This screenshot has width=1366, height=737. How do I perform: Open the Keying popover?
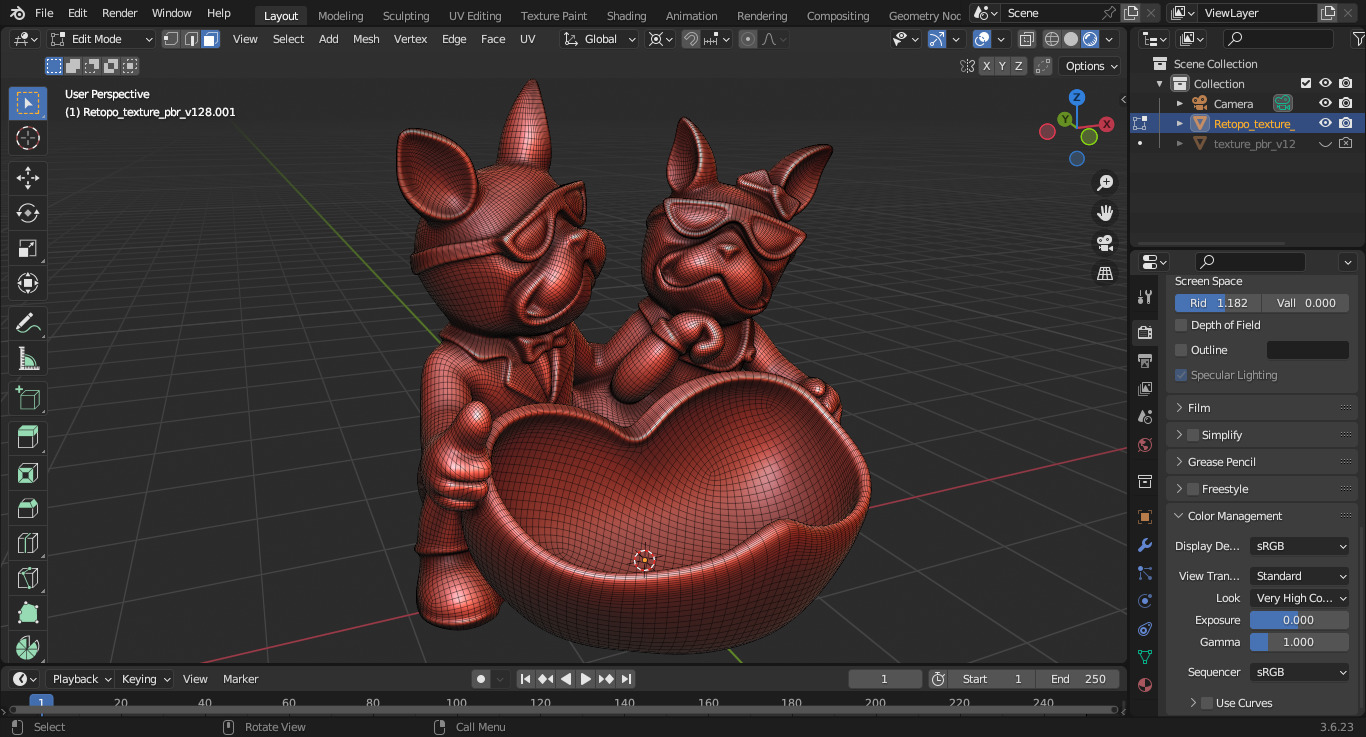click(146, 679)
